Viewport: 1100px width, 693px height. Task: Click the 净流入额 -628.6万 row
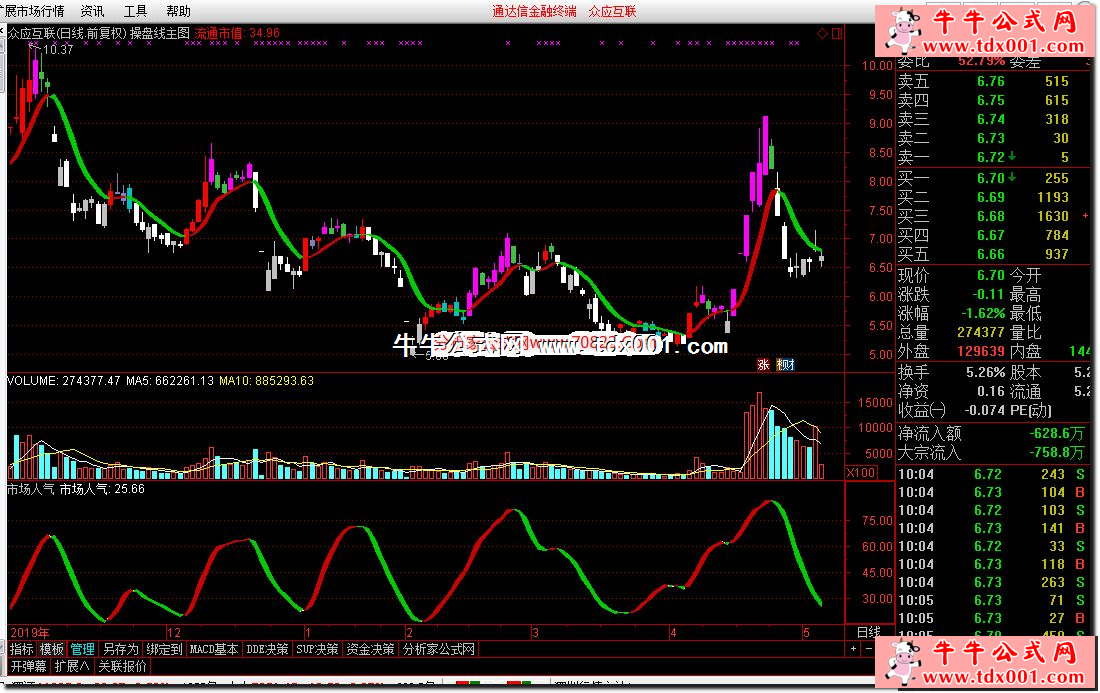tap(991, 433)
